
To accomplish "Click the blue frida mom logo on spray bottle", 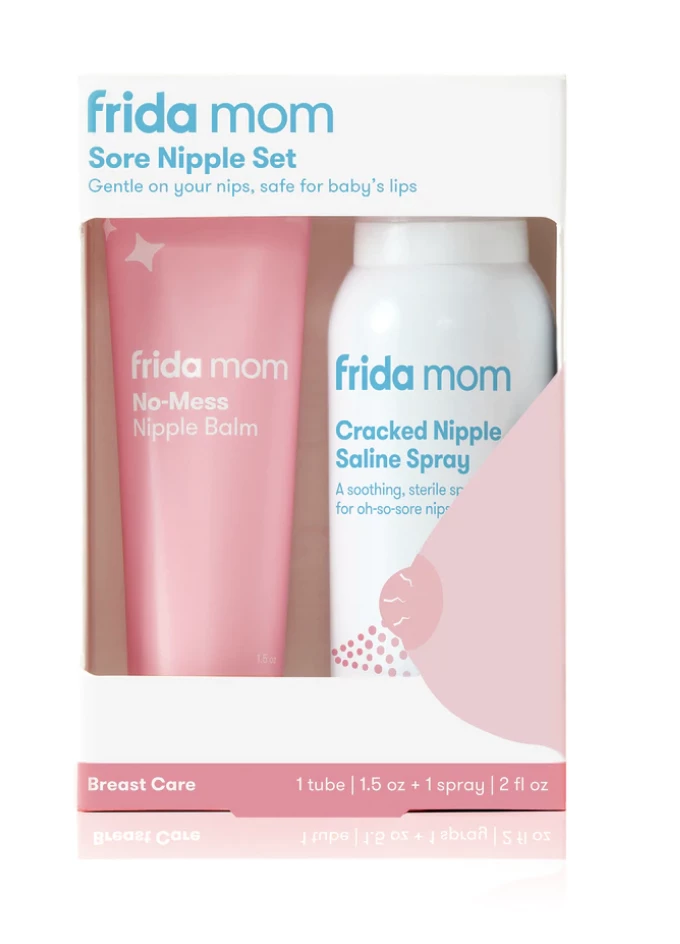I will coord(423,373).
